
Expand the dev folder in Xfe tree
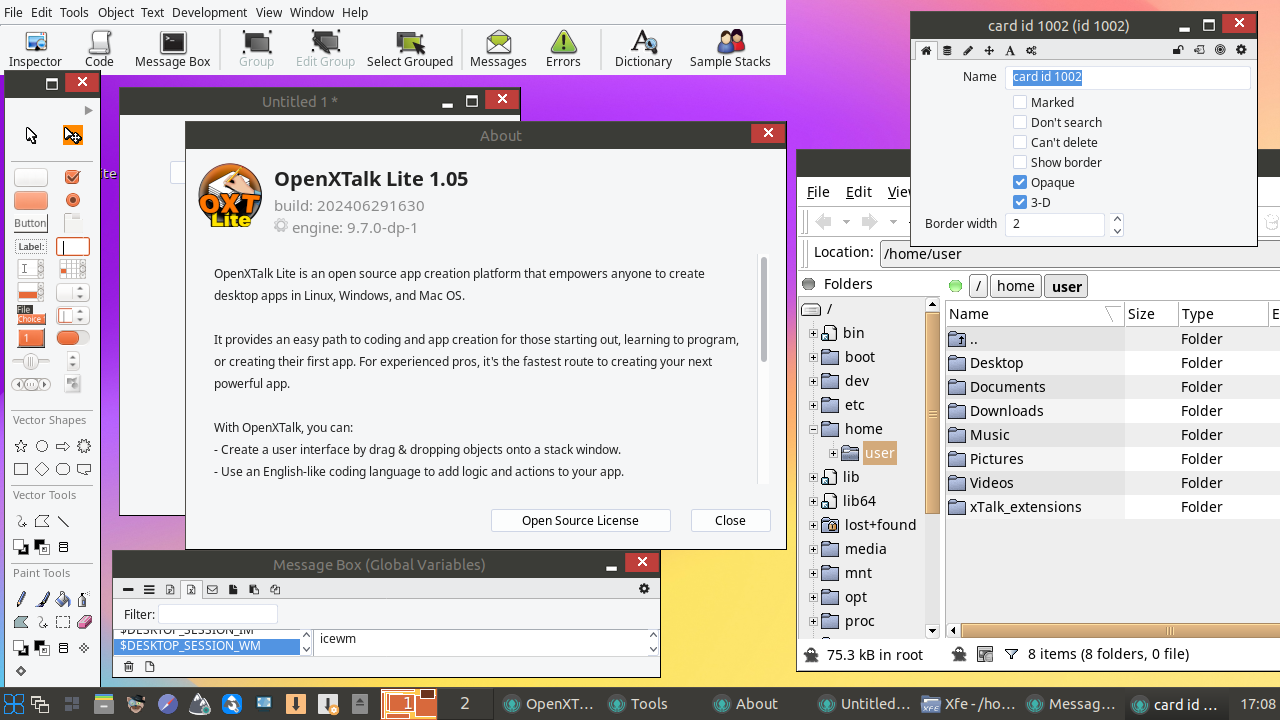pyautogui.click(x=813, y=381)
